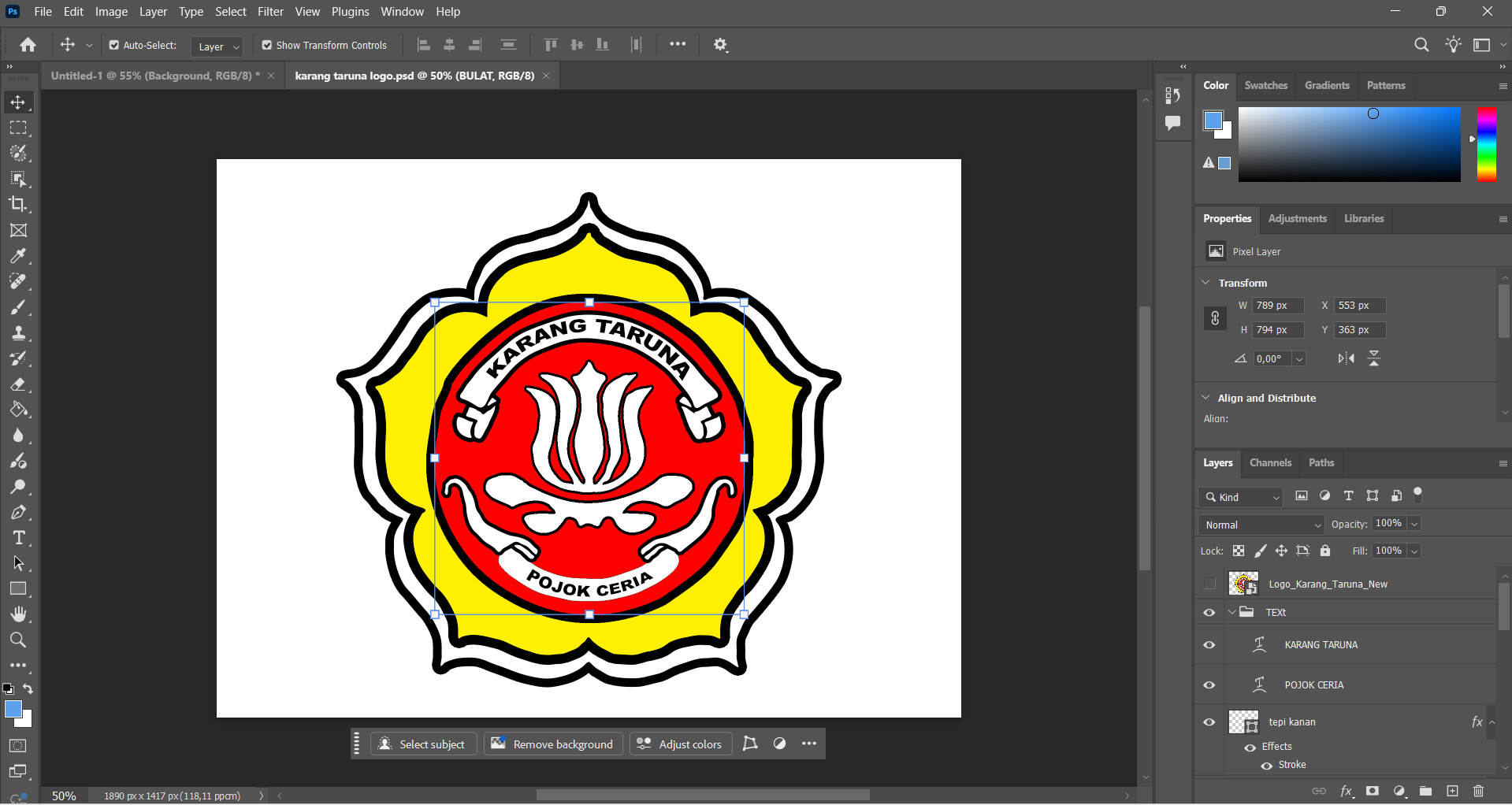The height and width of the screenshot is (805, 1512).
Task: Click the foreground color swatch
Action: [12, 707]
